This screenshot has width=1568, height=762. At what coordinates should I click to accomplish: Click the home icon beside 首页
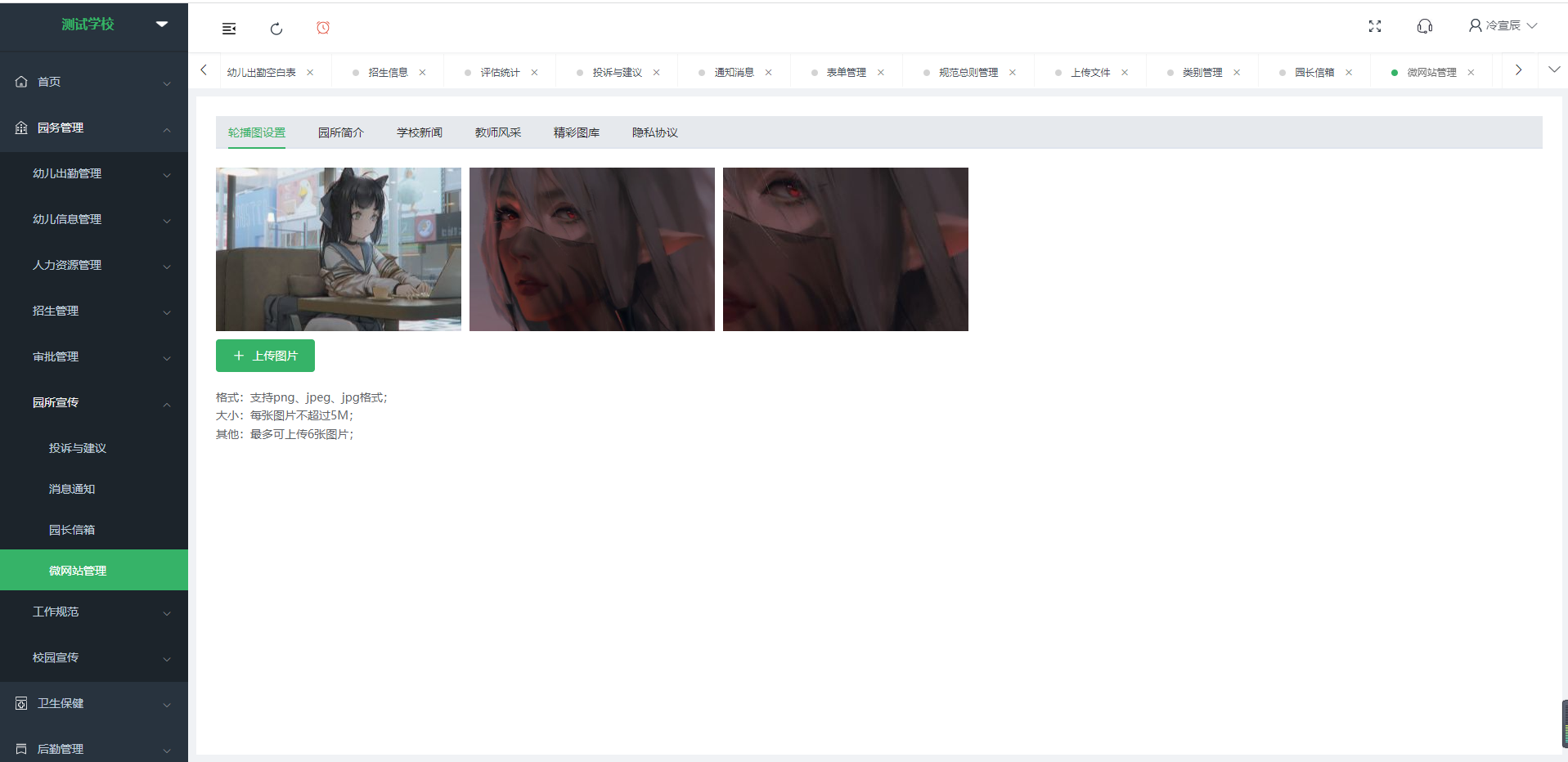[21, 82]
